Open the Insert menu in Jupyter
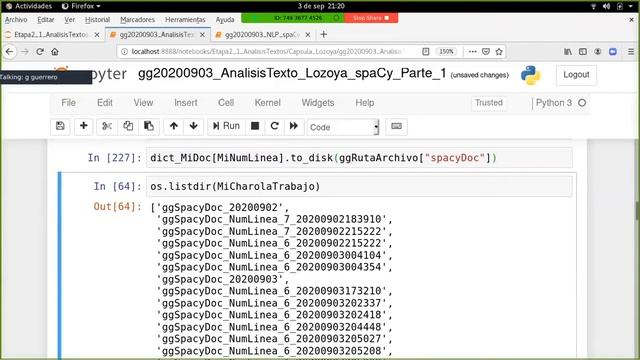Screen dimensions: 640x360 point(186,103)
